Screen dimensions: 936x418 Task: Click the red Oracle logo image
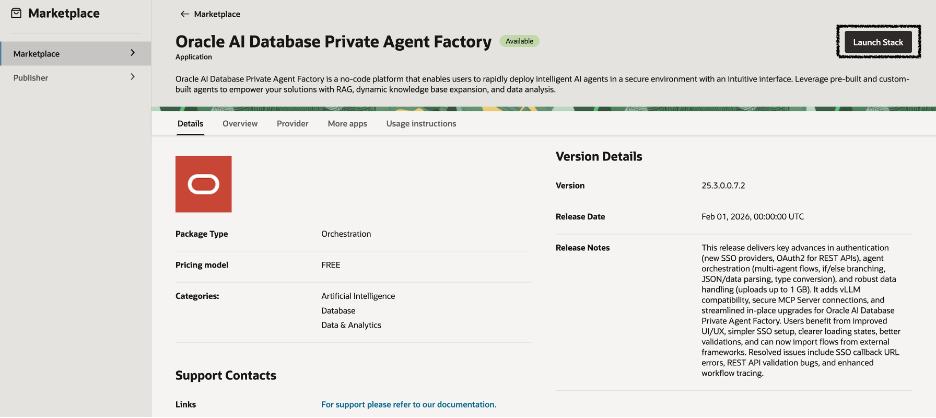click(x=203, y=184)
